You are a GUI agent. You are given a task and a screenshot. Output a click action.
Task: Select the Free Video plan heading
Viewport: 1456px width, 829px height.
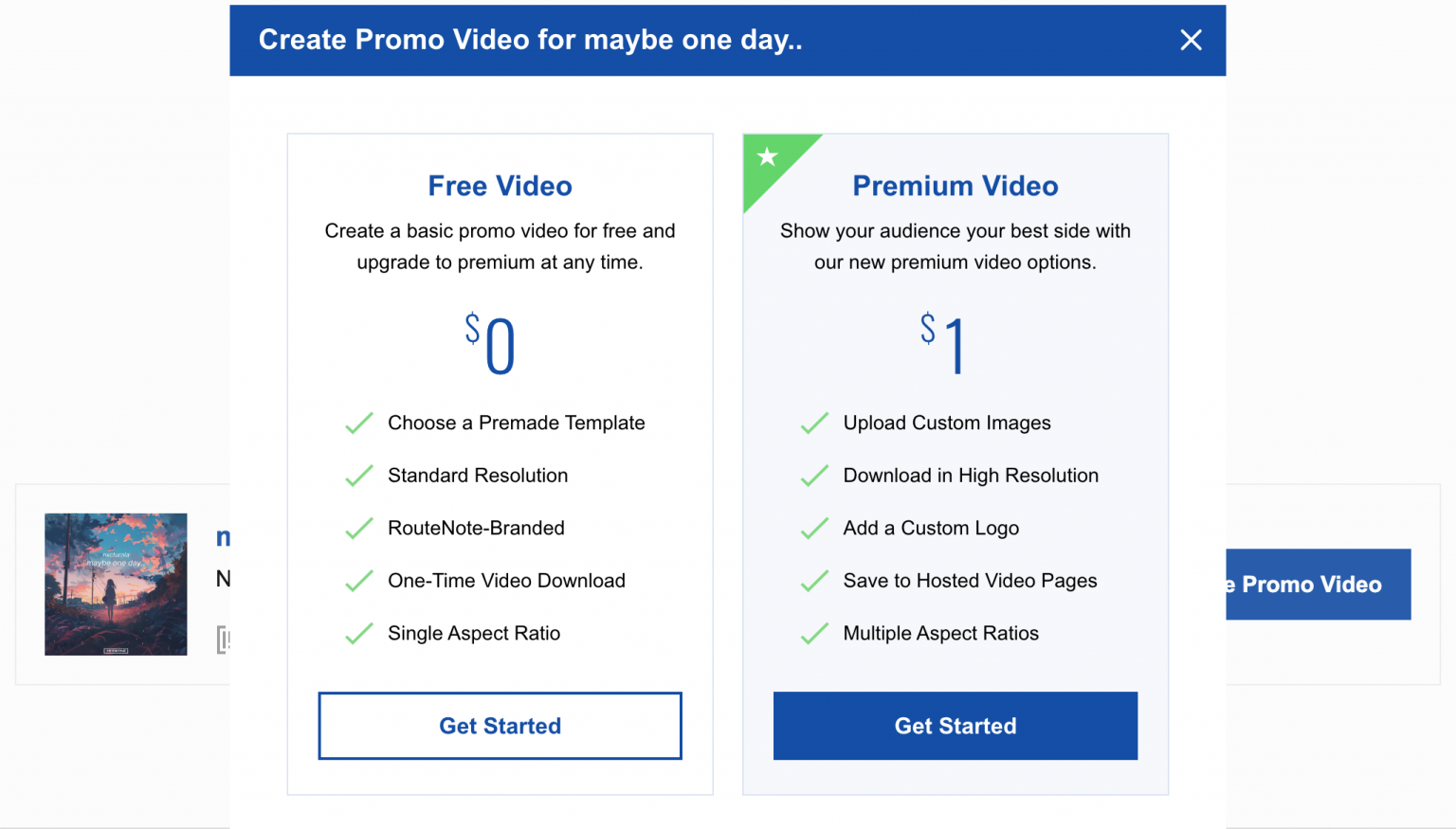point(500,186)
